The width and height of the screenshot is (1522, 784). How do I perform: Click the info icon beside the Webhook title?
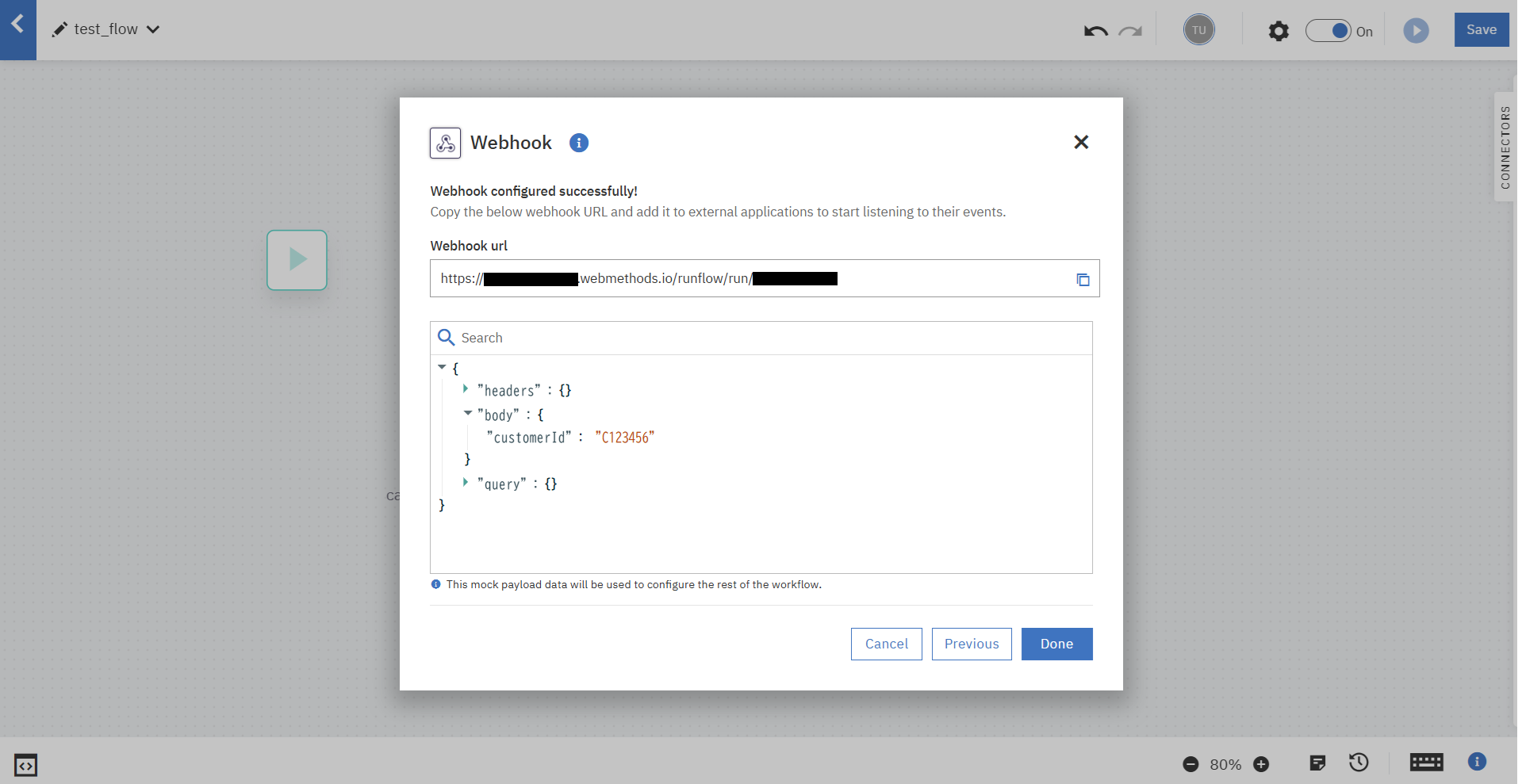(579, 143)
